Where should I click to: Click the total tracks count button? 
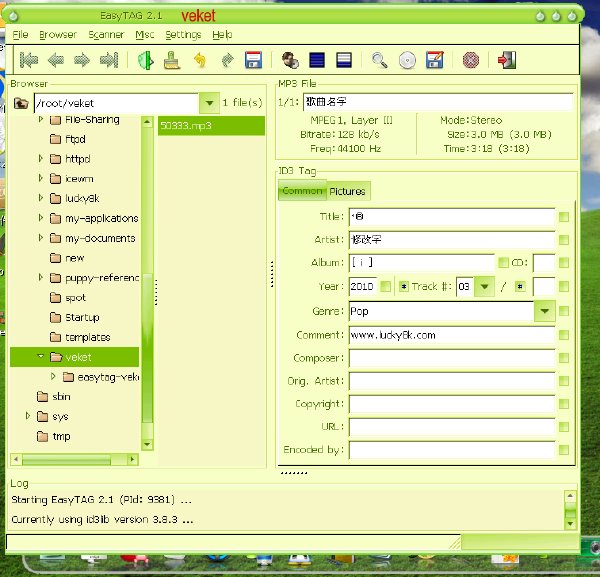click(x=520, y=287)
